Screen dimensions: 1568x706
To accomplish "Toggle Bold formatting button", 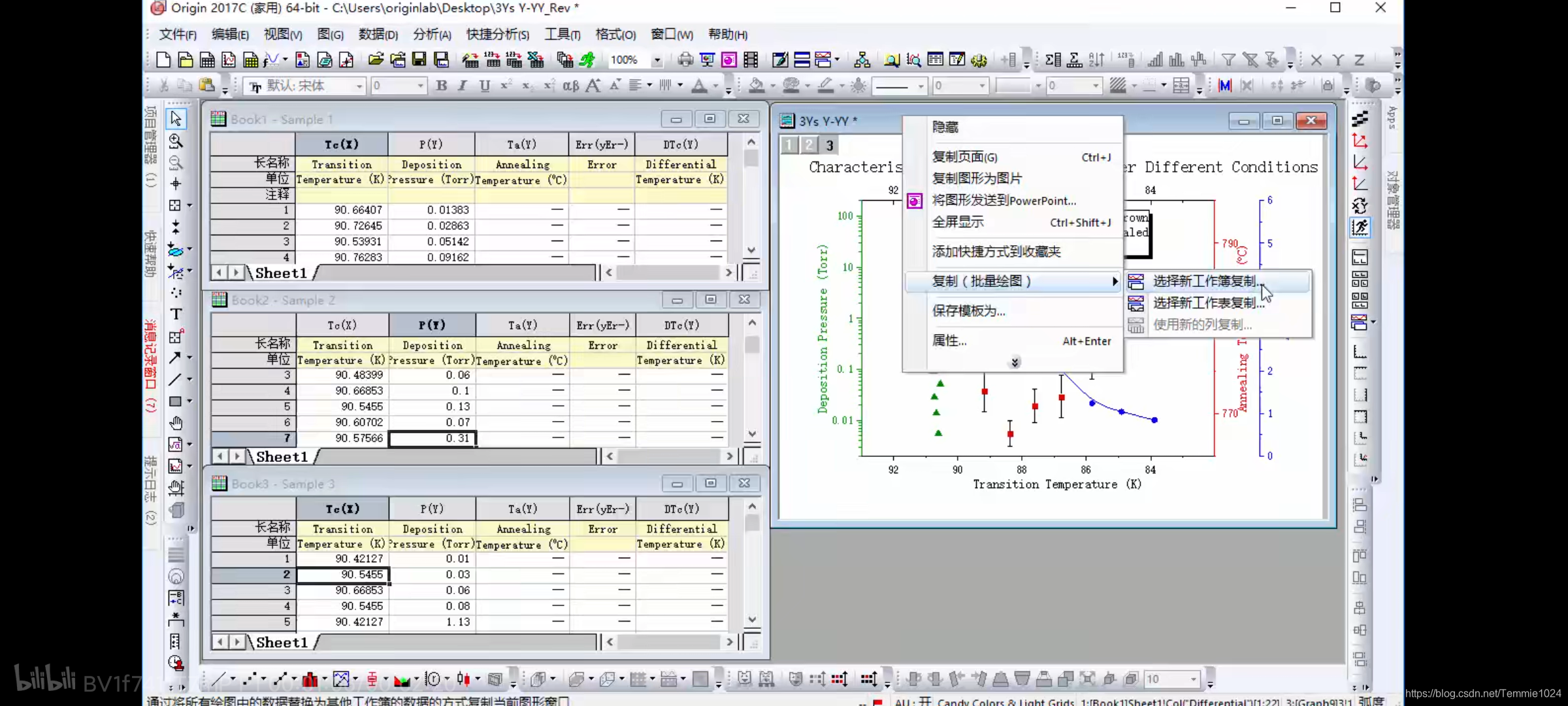I will 442,86.
